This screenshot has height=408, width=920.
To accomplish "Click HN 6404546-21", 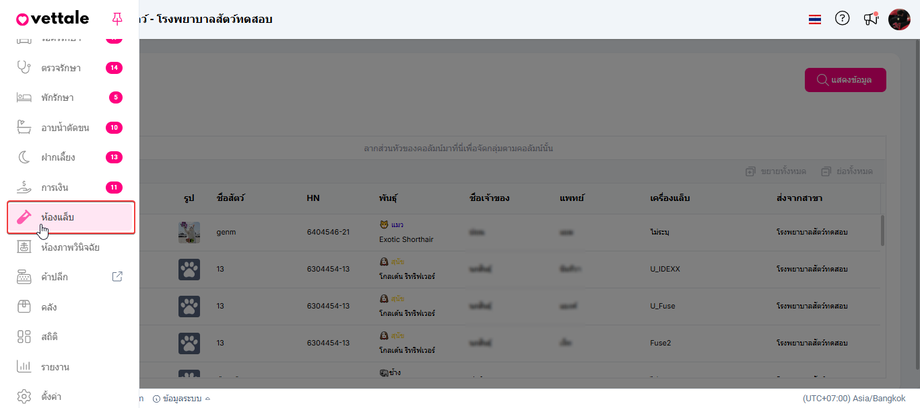I will [x=328, y=232].
